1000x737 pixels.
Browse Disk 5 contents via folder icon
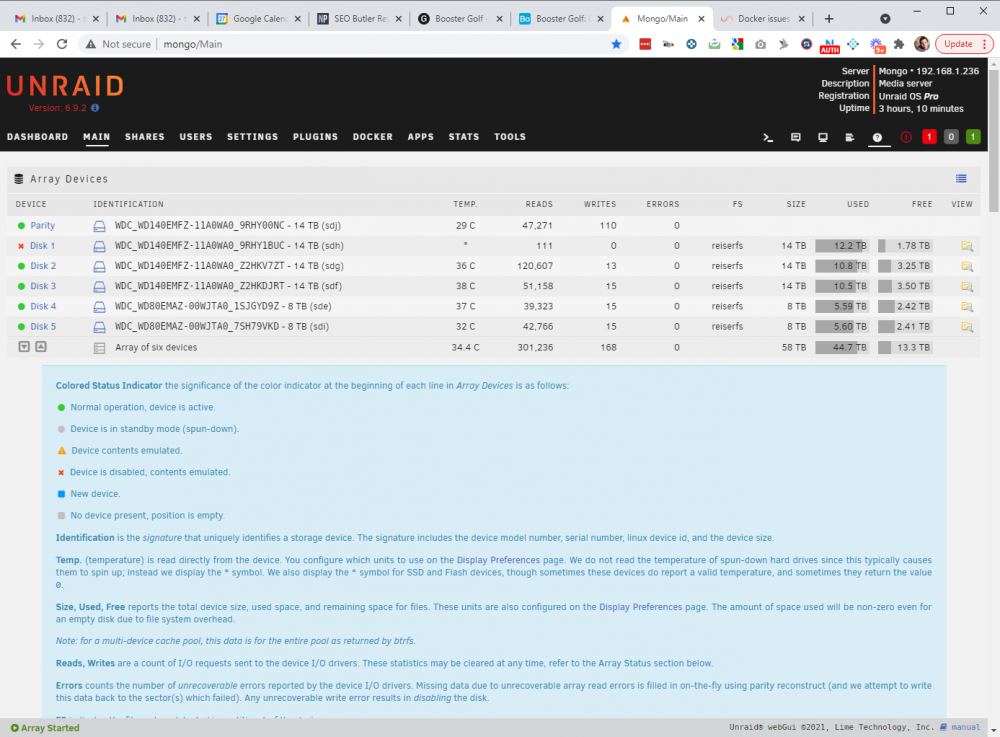click(x=967, y=327)
